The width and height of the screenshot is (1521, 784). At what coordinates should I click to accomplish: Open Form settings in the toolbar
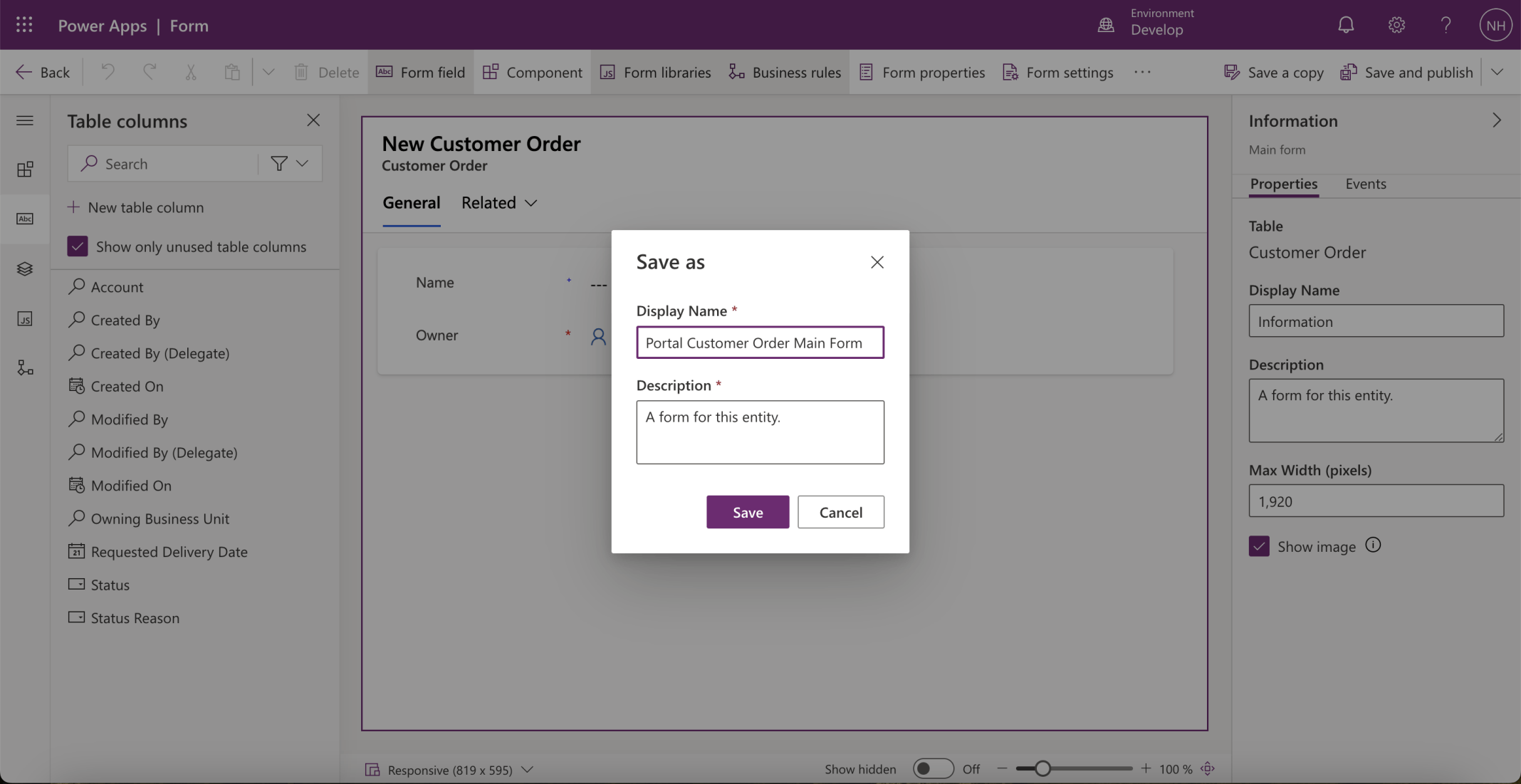click(1058, 72)
